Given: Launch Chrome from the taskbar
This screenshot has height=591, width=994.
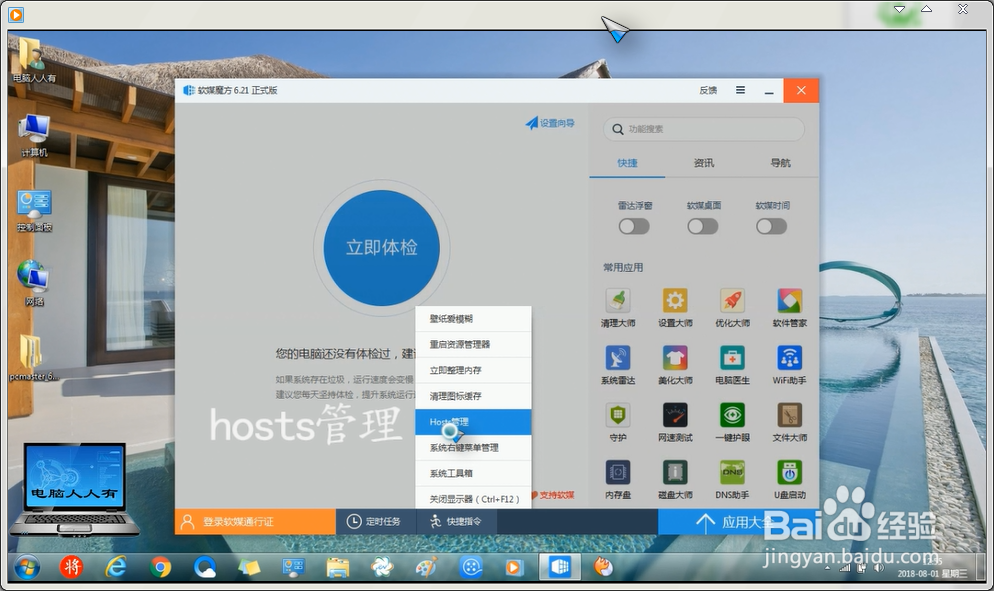Looking at the screenshot, I should coord(160,568).
